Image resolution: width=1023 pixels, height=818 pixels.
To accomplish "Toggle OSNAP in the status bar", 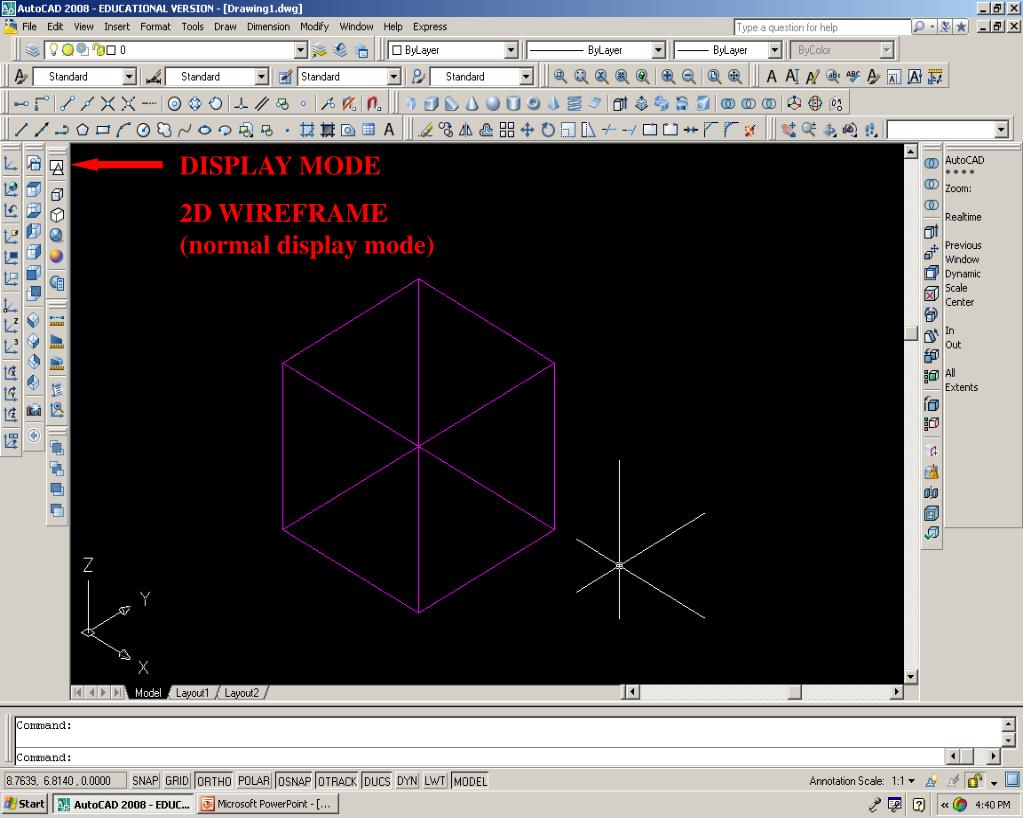I will [295, 781].
